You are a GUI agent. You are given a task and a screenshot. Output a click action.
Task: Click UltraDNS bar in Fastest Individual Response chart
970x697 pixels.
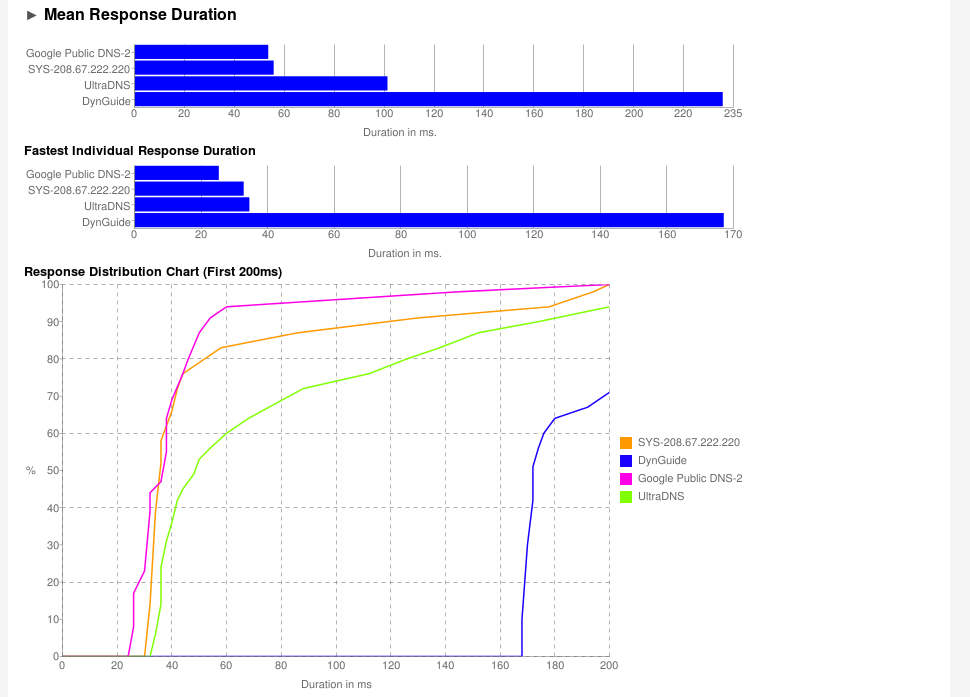pos(191,205)
